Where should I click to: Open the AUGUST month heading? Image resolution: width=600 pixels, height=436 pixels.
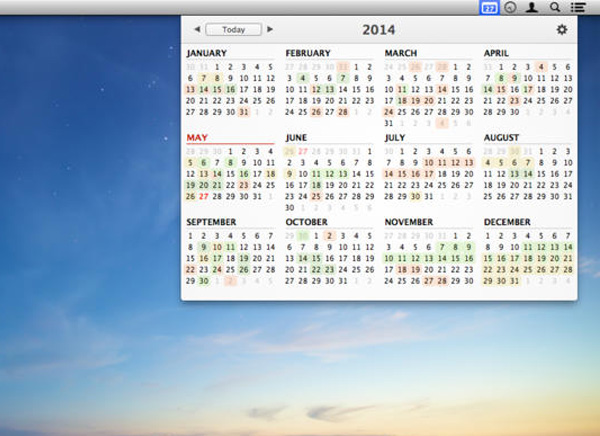point(502,137)
